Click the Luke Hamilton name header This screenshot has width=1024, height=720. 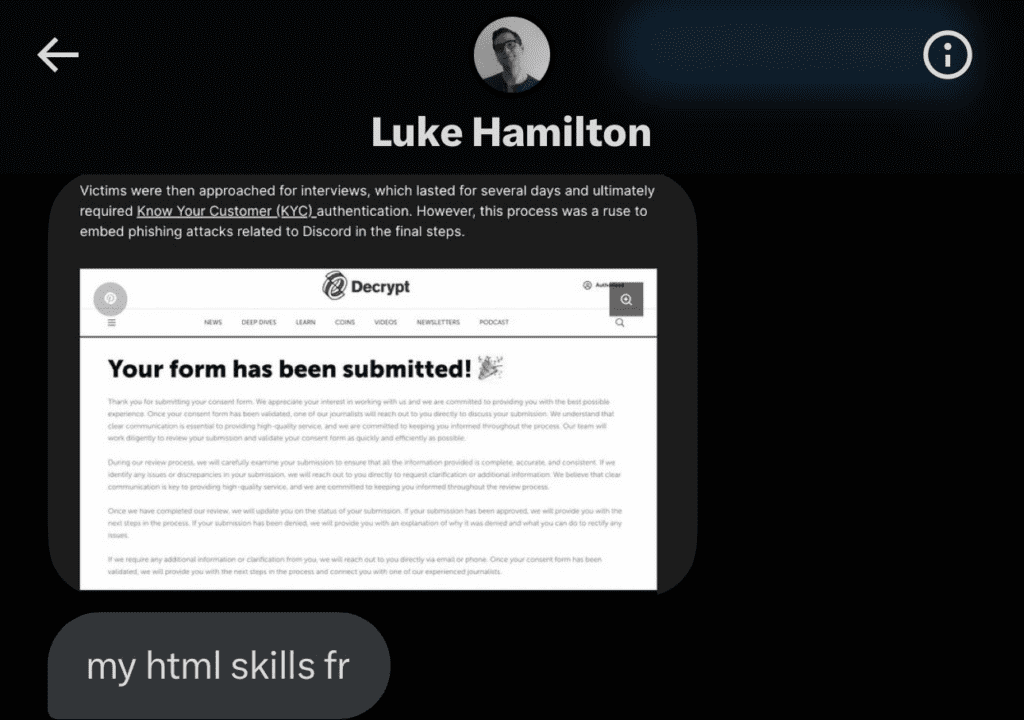tap(511, 133)
